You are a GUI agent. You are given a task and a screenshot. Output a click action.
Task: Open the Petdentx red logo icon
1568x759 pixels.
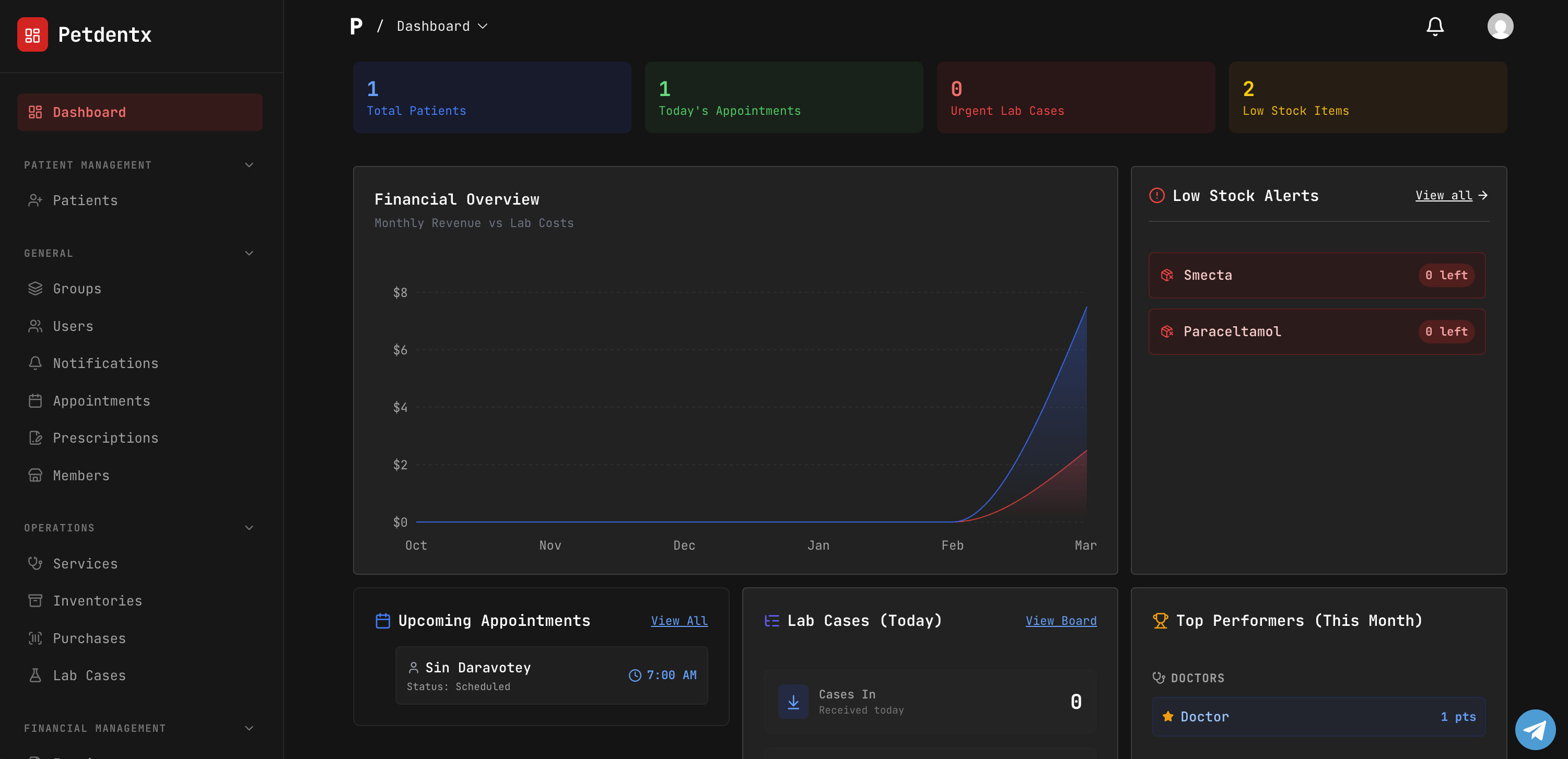(33, 34)
